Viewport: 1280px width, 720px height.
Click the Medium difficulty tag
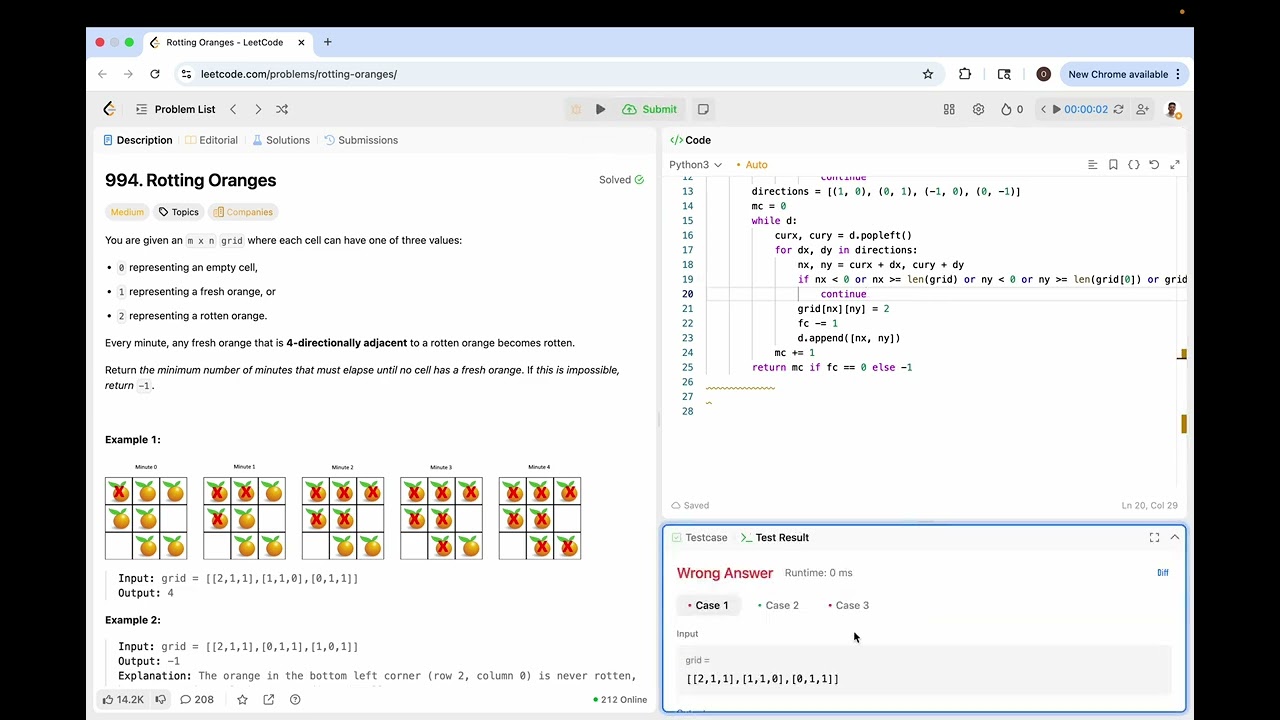pyautogui.click(x=127, y=212)
